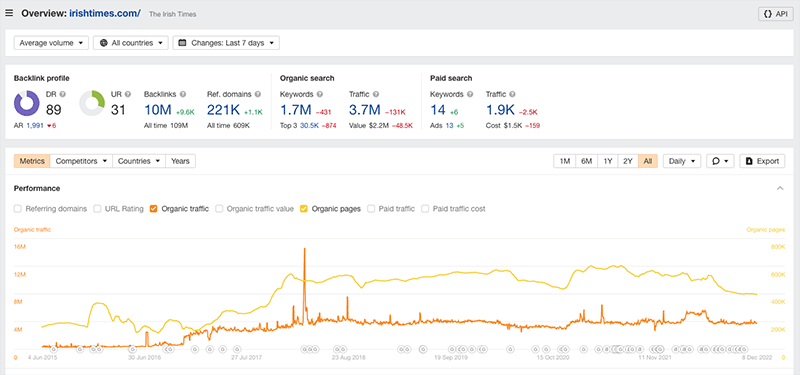Click Top 3 value 30.5K
Viewport: 800px width, 375px height.
(x=309, y=126)
